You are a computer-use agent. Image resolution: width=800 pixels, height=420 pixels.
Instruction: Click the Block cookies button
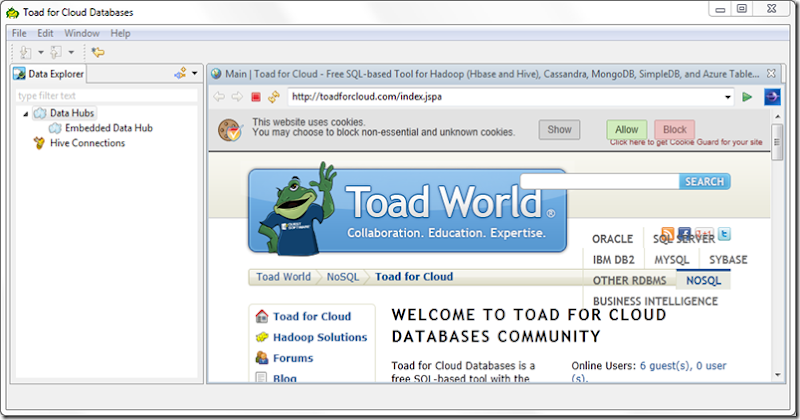pos(674,130)
